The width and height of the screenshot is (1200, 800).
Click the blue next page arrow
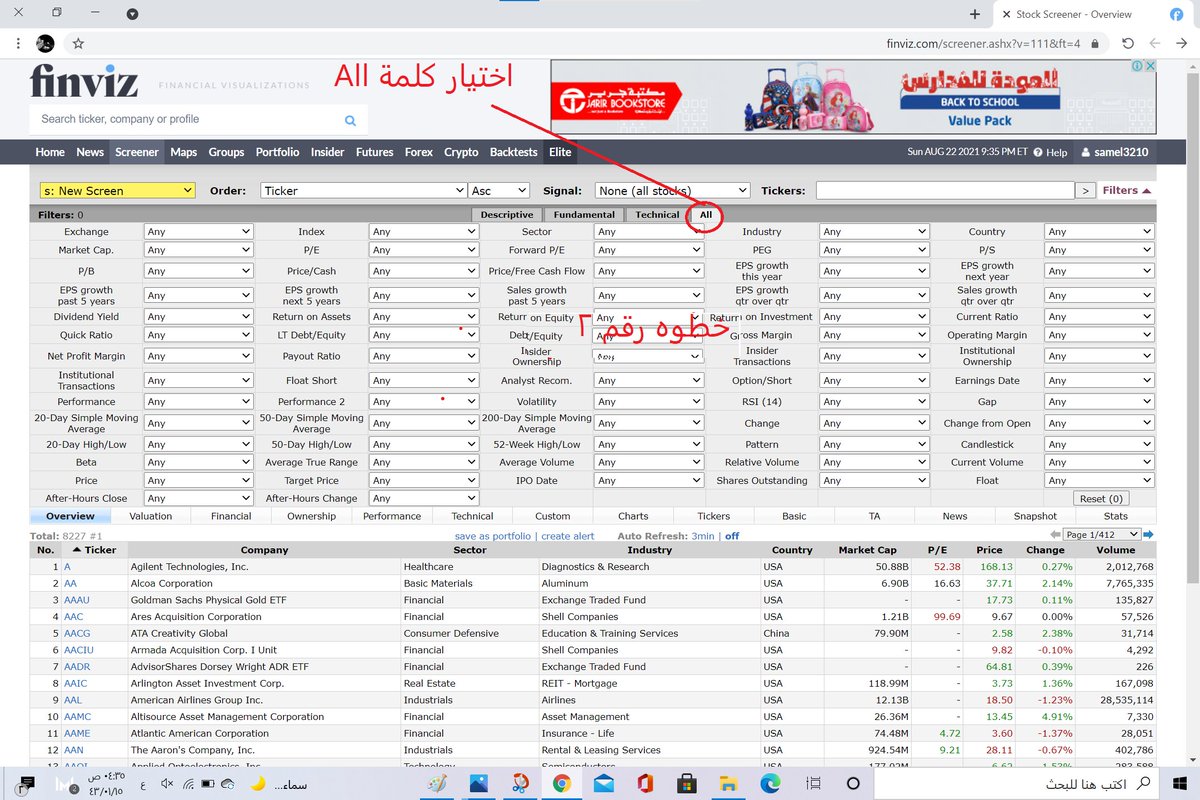pyautogui.click(x=1149, y=534)
